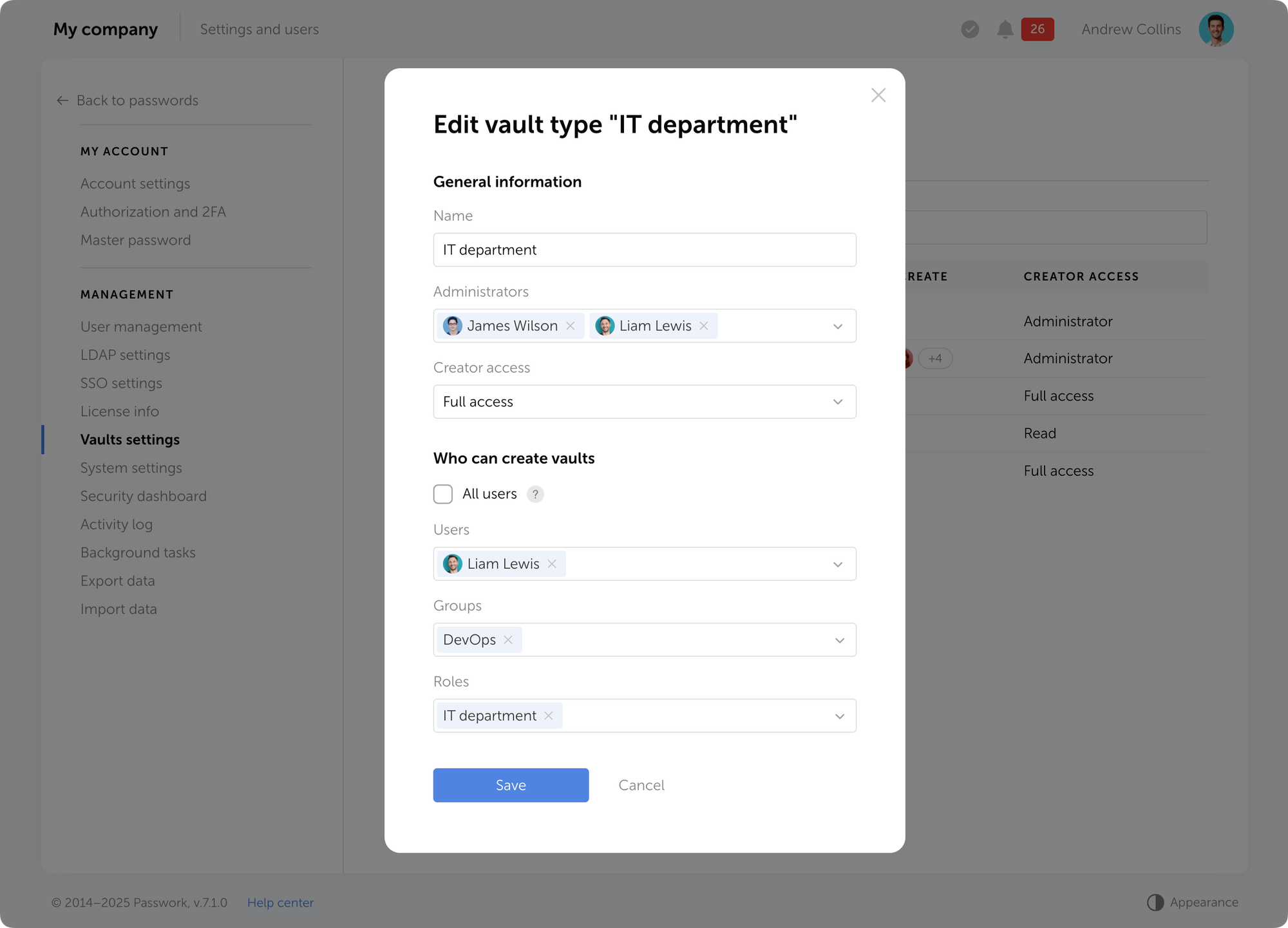The width and height of the screenshot is (1288, 928).
Task: Remove Liam Lewis from Administrators field
Action: (x=704, y=326)
